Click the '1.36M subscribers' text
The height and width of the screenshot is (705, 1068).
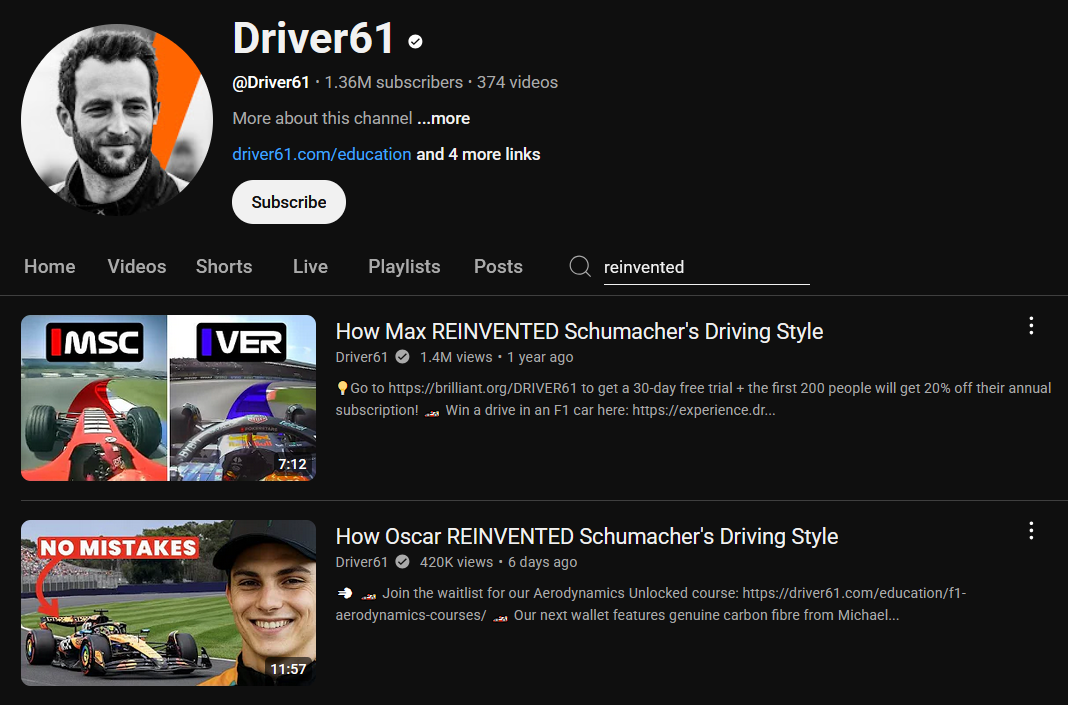pyautogui.click(x=394, y=82)
